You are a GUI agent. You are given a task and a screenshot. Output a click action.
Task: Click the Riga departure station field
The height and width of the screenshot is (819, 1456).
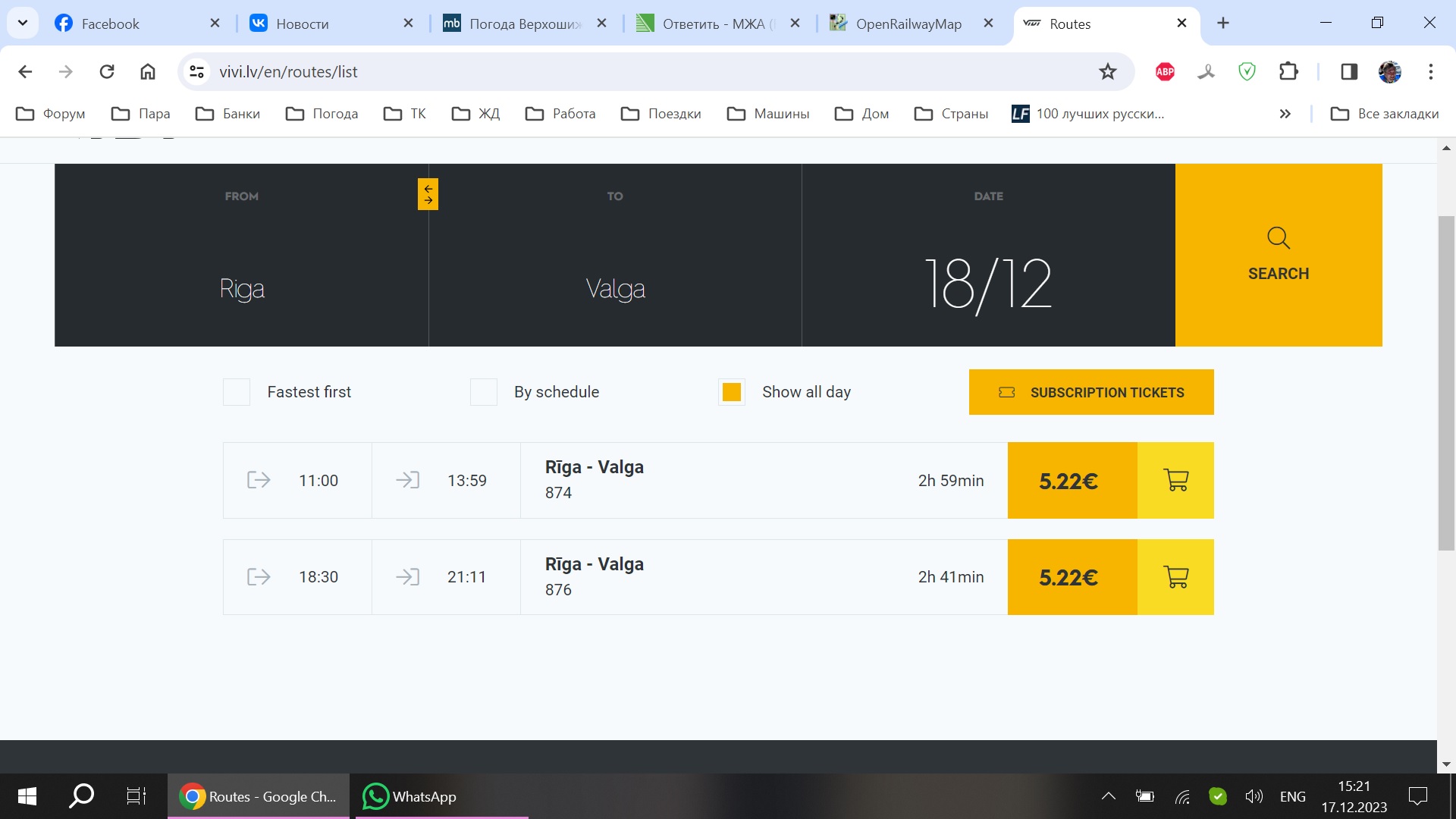242,289
